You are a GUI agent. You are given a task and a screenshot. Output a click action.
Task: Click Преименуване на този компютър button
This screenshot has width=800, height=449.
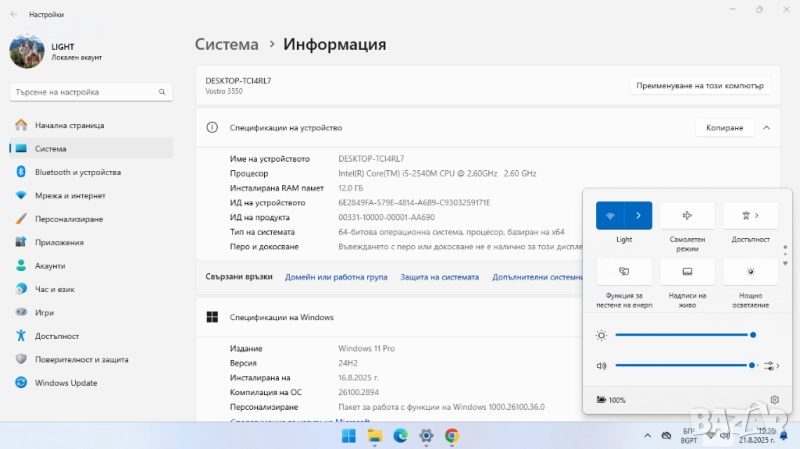tap(700, 85)
